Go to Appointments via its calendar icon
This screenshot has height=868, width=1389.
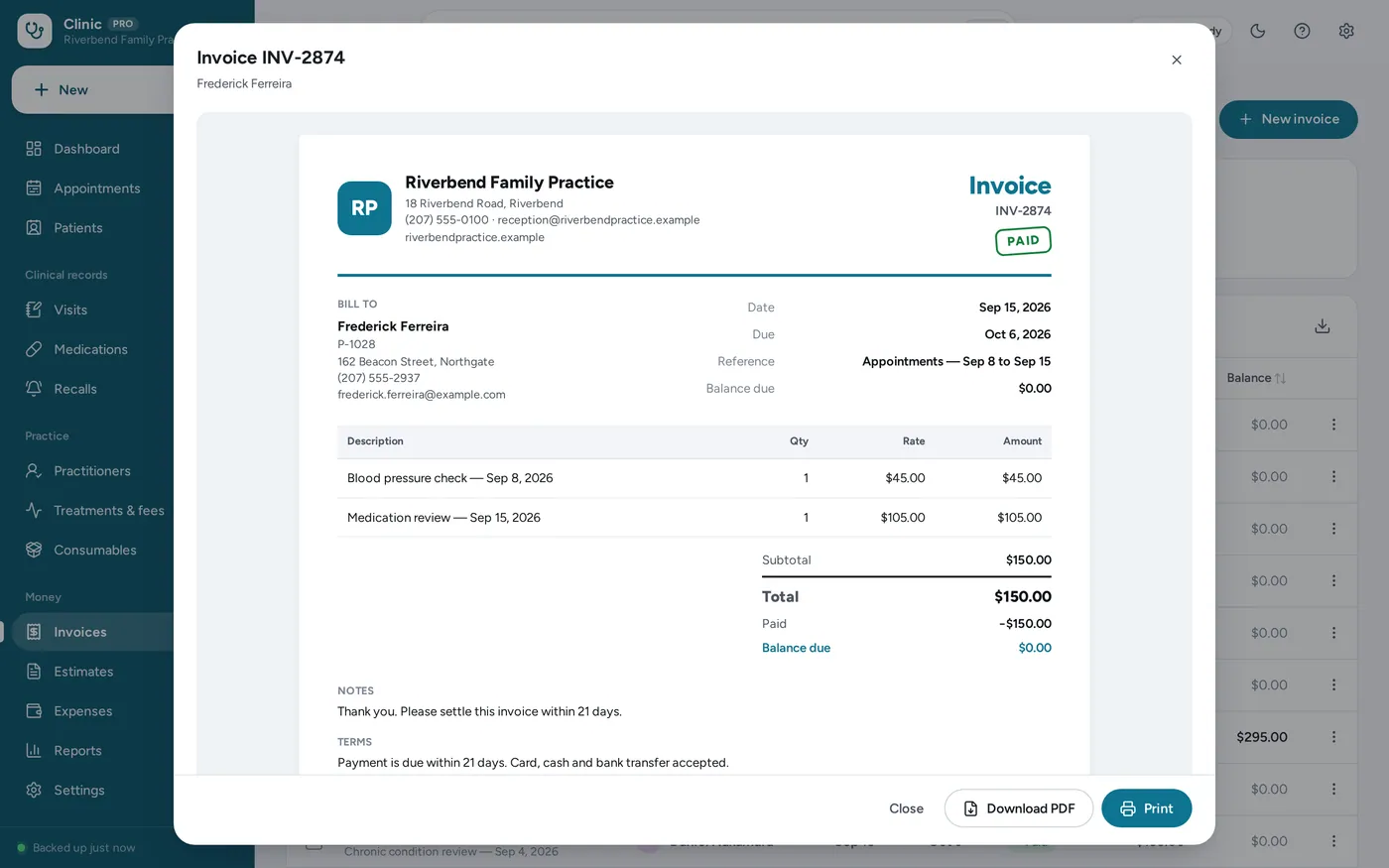(x=34, y=188)
